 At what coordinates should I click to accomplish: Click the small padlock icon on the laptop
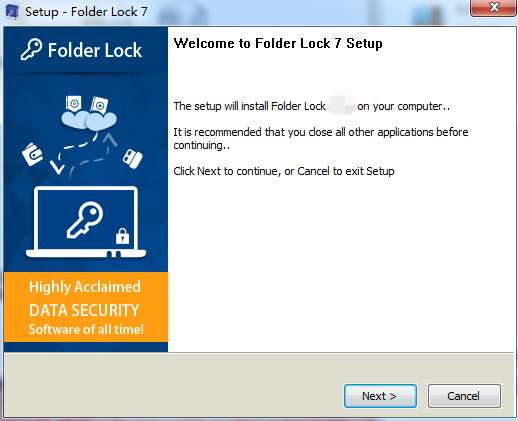(122, 236)
